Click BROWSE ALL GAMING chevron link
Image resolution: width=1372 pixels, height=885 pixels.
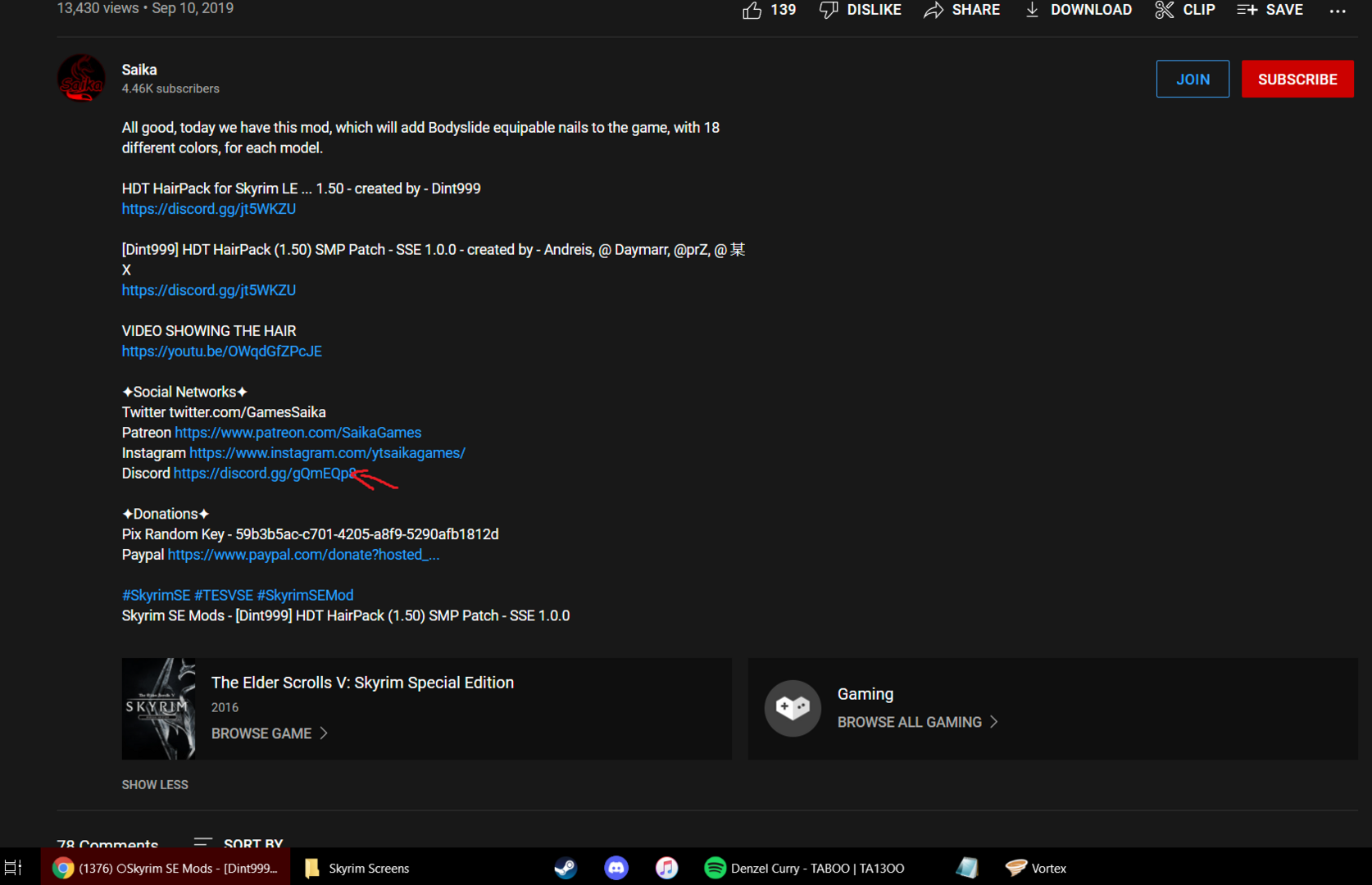(918, 722)
